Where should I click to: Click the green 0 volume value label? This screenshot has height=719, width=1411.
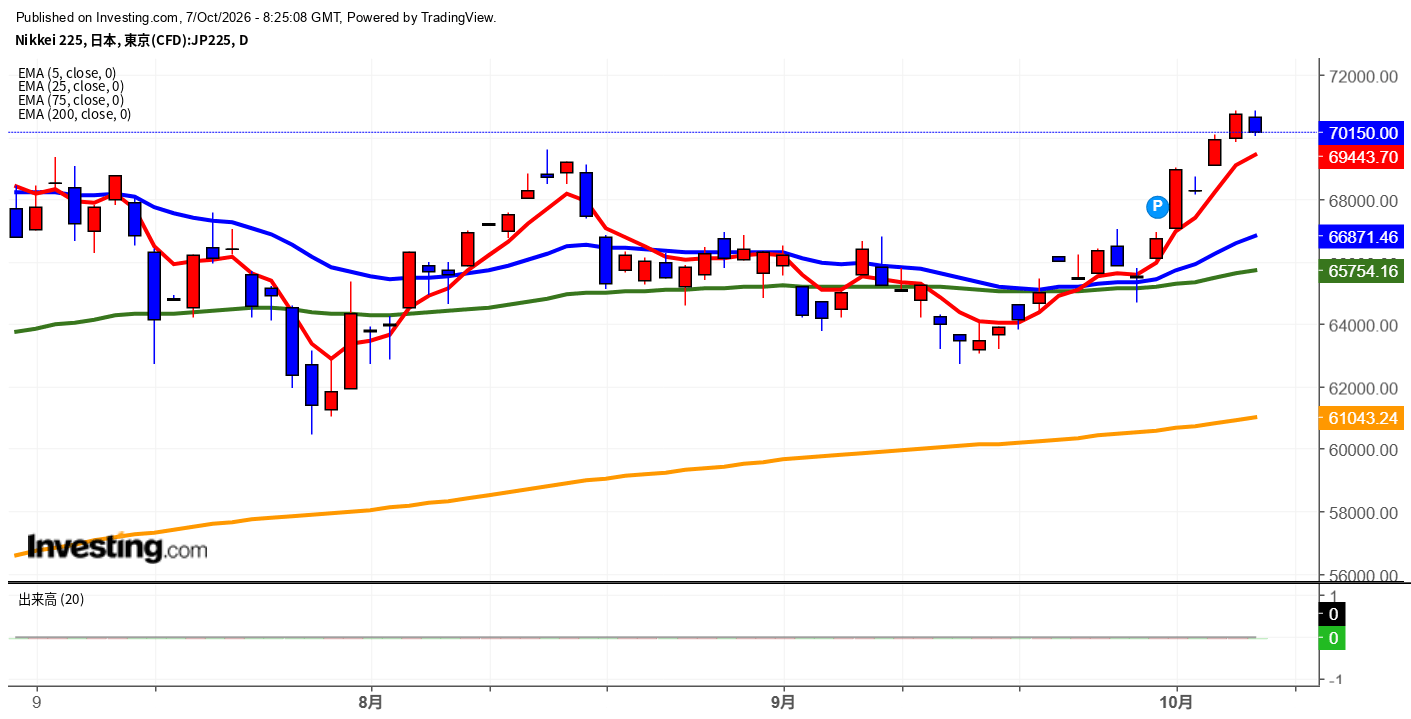click(1333, 638)
